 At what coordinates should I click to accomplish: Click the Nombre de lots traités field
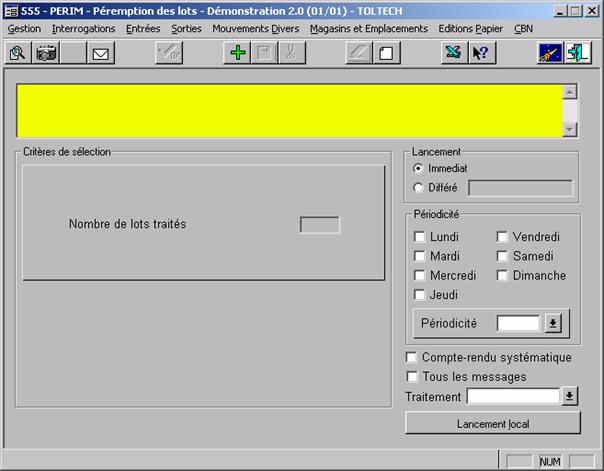pos(319,225)
